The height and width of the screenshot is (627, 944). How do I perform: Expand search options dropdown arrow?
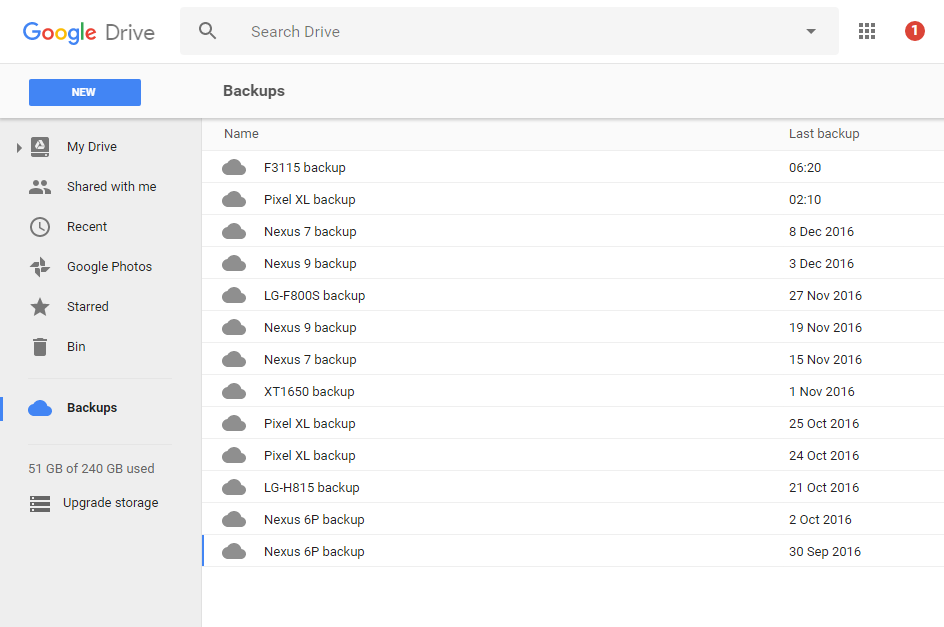(x=811, y=31)
